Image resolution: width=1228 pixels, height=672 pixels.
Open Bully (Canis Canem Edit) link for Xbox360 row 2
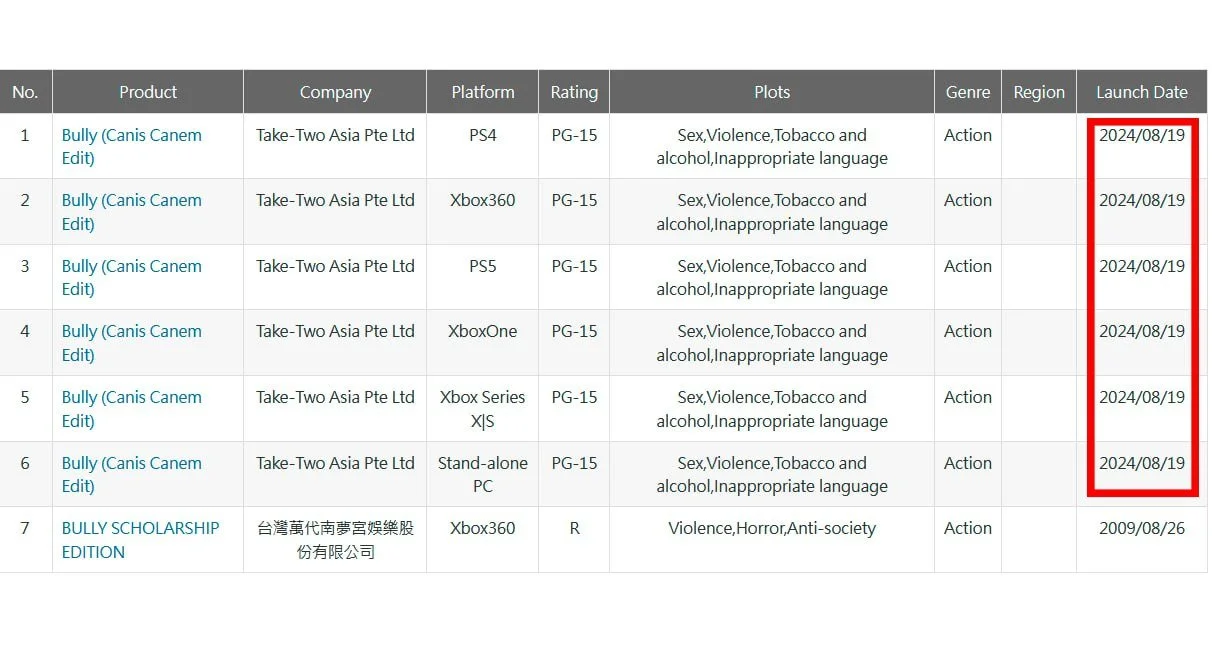point(131,212)
